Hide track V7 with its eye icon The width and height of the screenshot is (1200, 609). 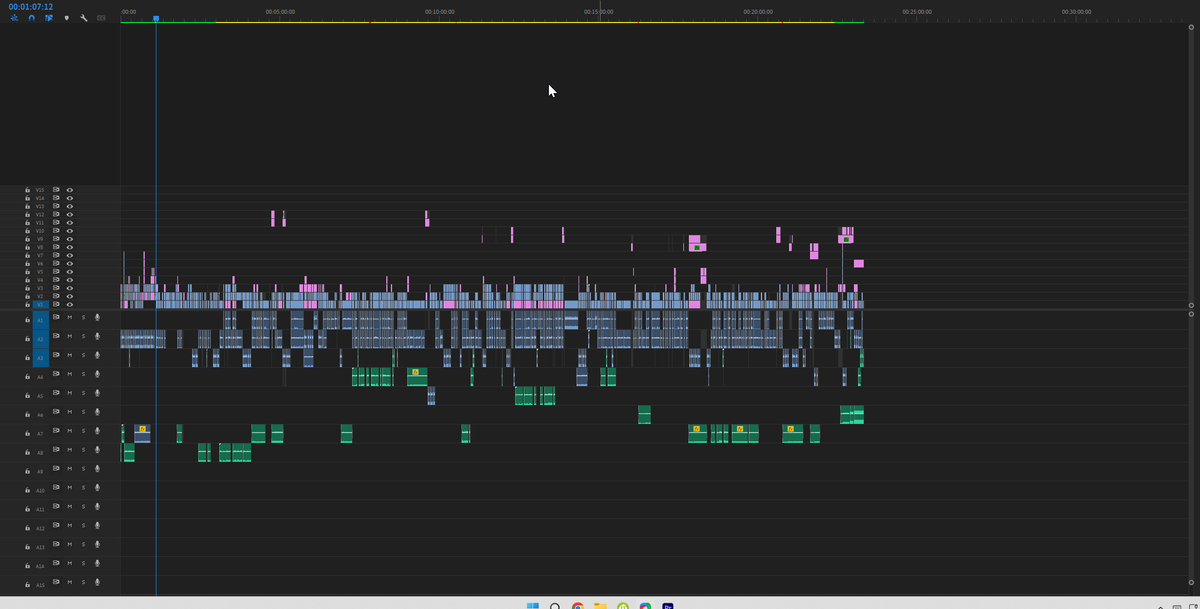[x=70, y=255]
